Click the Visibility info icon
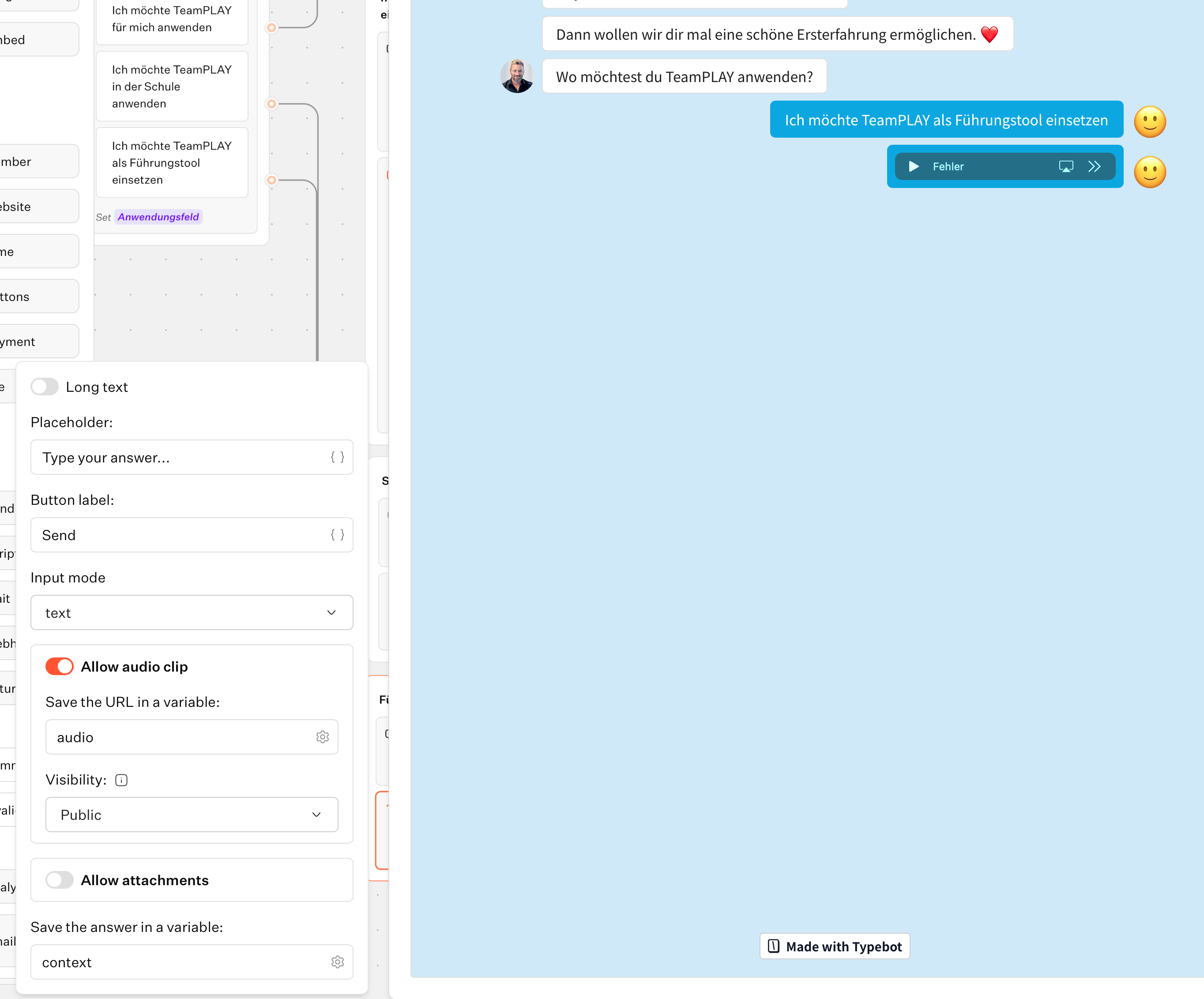Image resolution: width=1204 pixels, height=999 pixels. pyautogui.click(x=121, y=780)
